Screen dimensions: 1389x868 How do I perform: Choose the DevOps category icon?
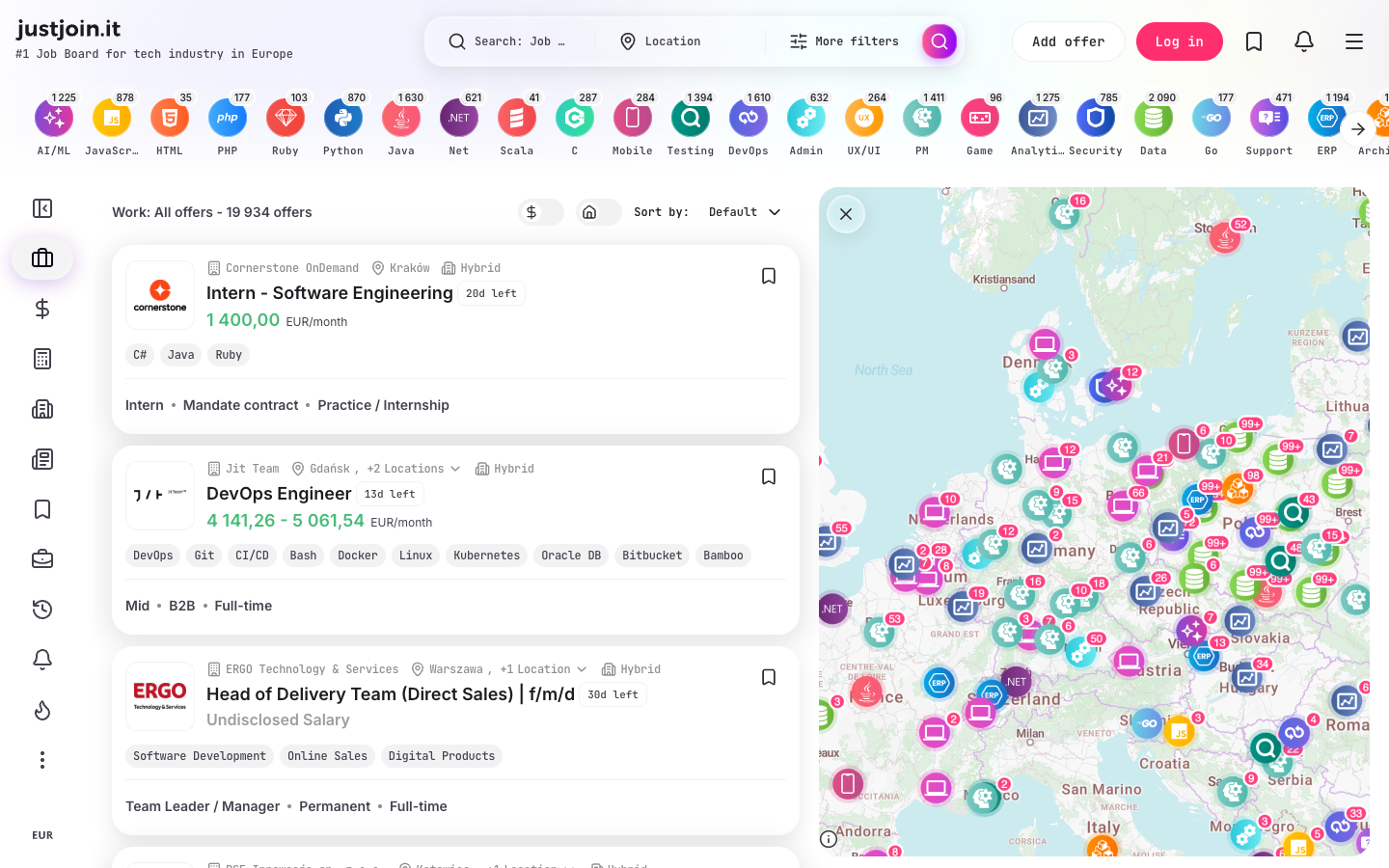tap(749, 119)
